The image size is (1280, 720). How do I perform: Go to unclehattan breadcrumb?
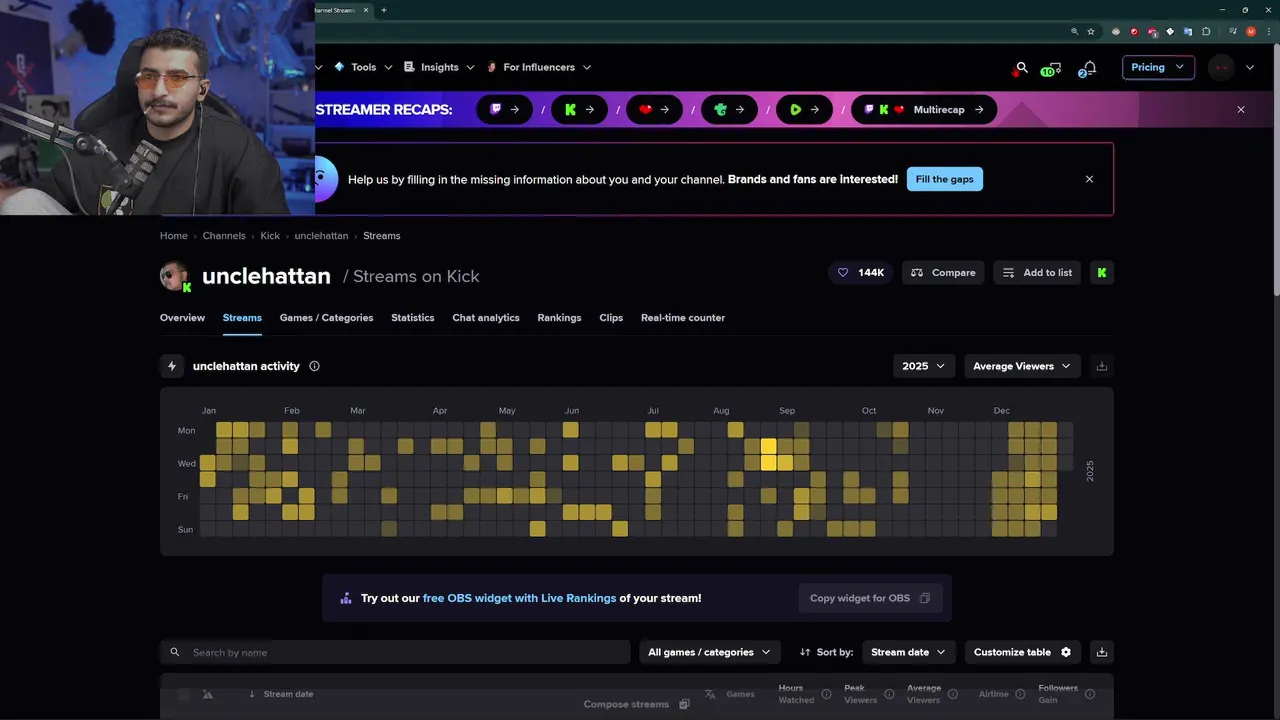[x=321, y=236]
